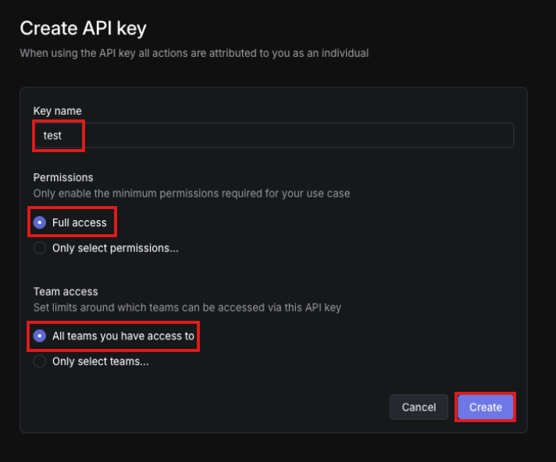Screen dimensions: 556x462
Task: Choose the Only select permissions radio button
Action: 40,248
